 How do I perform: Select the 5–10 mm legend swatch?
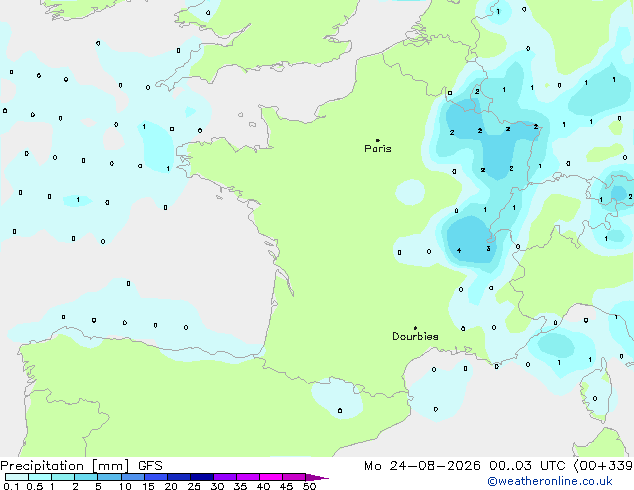coord(109,477)
